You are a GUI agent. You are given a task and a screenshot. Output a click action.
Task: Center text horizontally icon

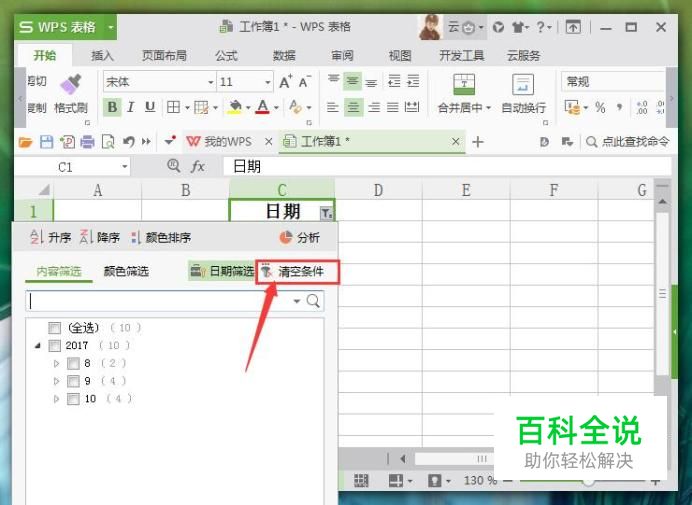[x=353, y=107]
